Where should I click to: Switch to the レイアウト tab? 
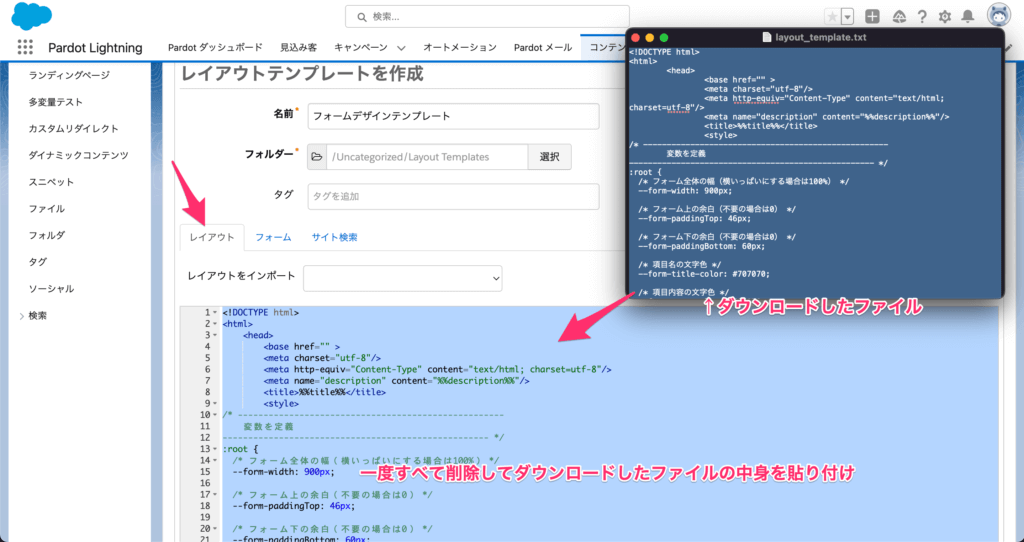[x=212, y=237]
